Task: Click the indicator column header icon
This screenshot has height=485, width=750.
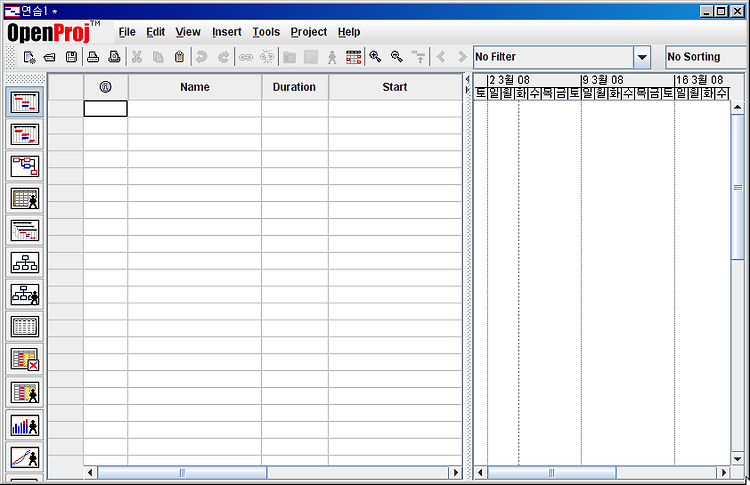Action: click(x=106, y=87)
